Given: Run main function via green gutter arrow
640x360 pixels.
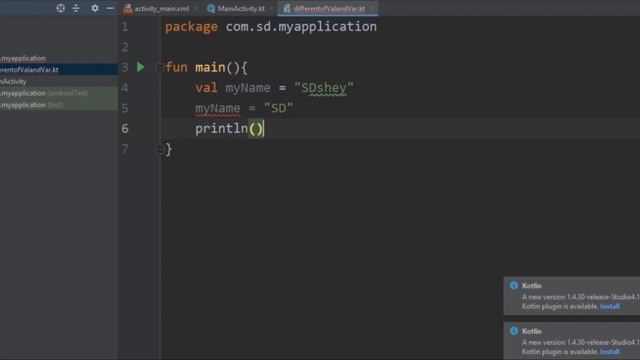Looking at the screenshot, I should point(140,67).
